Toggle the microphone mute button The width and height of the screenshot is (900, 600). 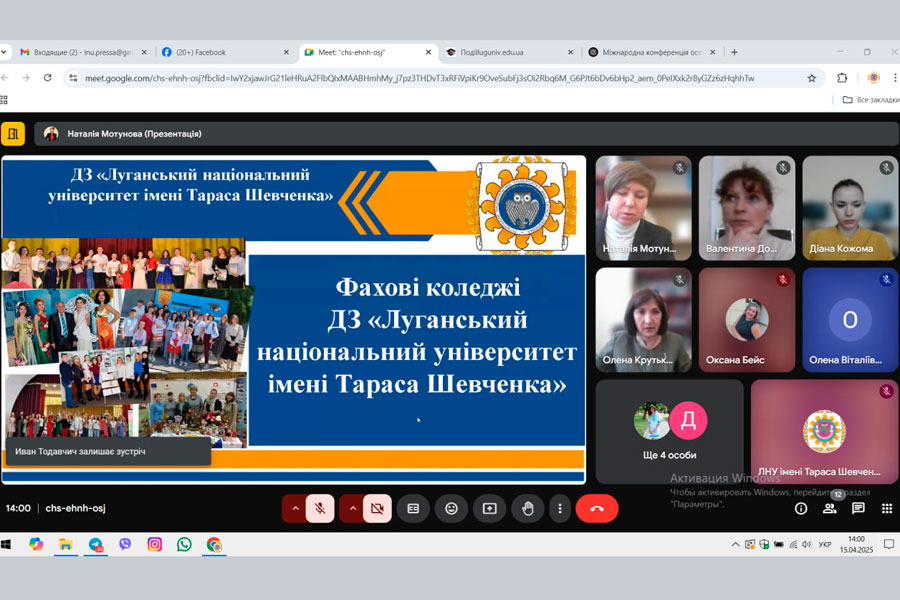pos(320,508)
